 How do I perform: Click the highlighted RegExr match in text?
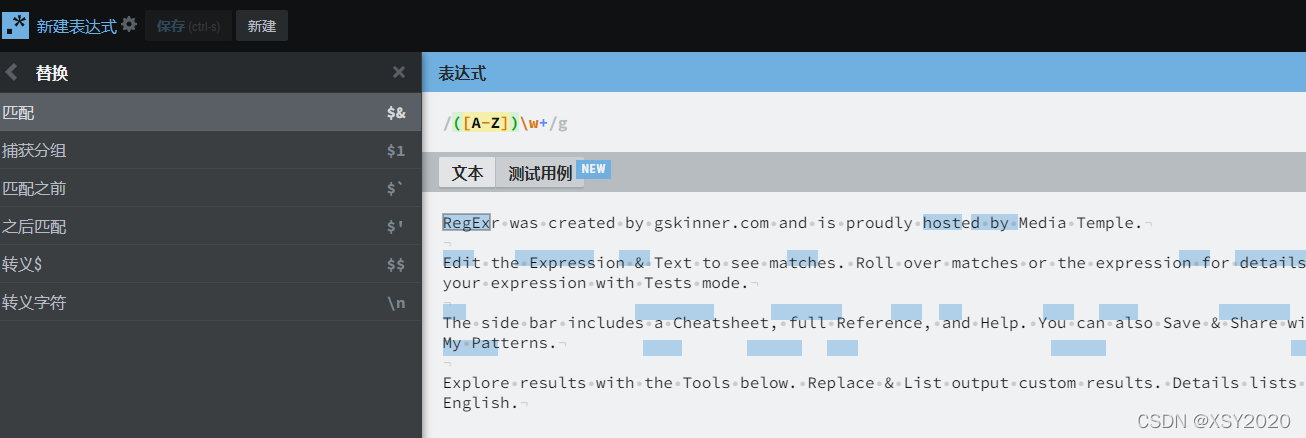tap(467, 223)
